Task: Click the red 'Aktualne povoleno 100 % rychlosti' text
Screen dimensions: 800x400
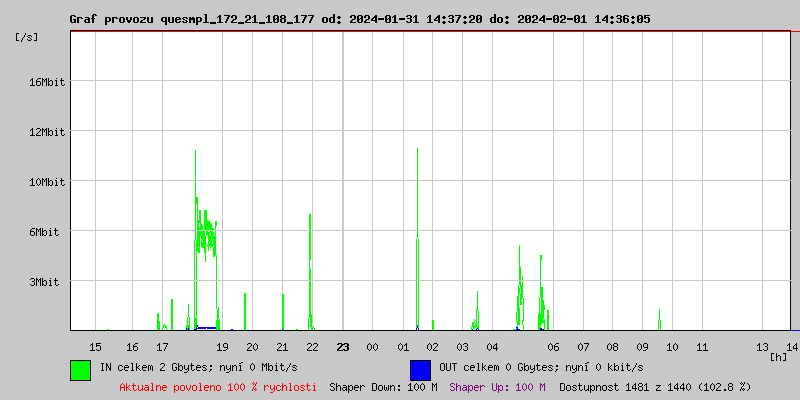Action: tap(218, 387)
